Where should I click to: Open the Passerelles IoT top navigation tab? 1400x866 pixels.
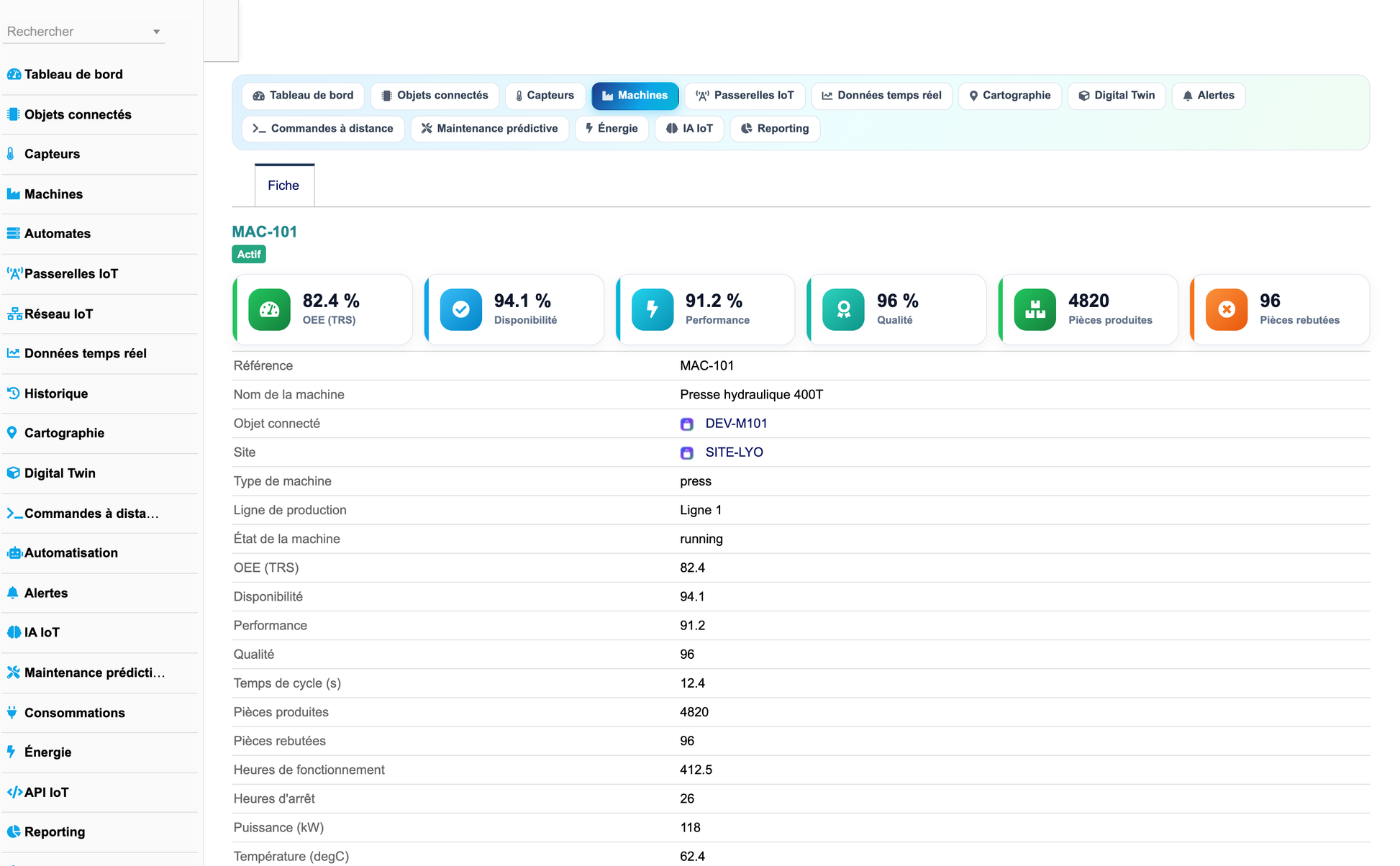click(x=745, y=96)
